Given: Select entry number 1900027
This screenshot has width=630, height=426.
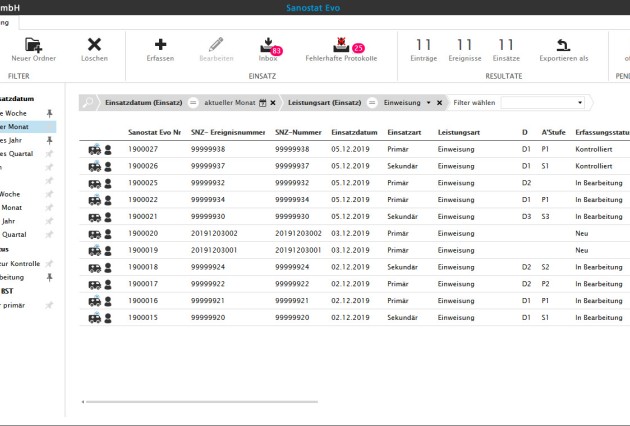Looking at the screenshot, I should coord(143,149).
